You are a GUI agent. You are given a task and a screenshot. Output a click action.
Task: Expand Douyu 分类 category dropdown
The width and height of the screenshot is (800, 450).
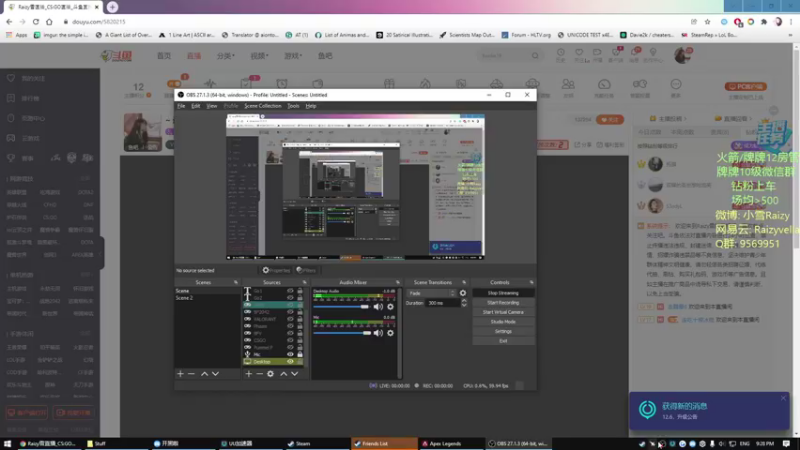pos(226,56)
